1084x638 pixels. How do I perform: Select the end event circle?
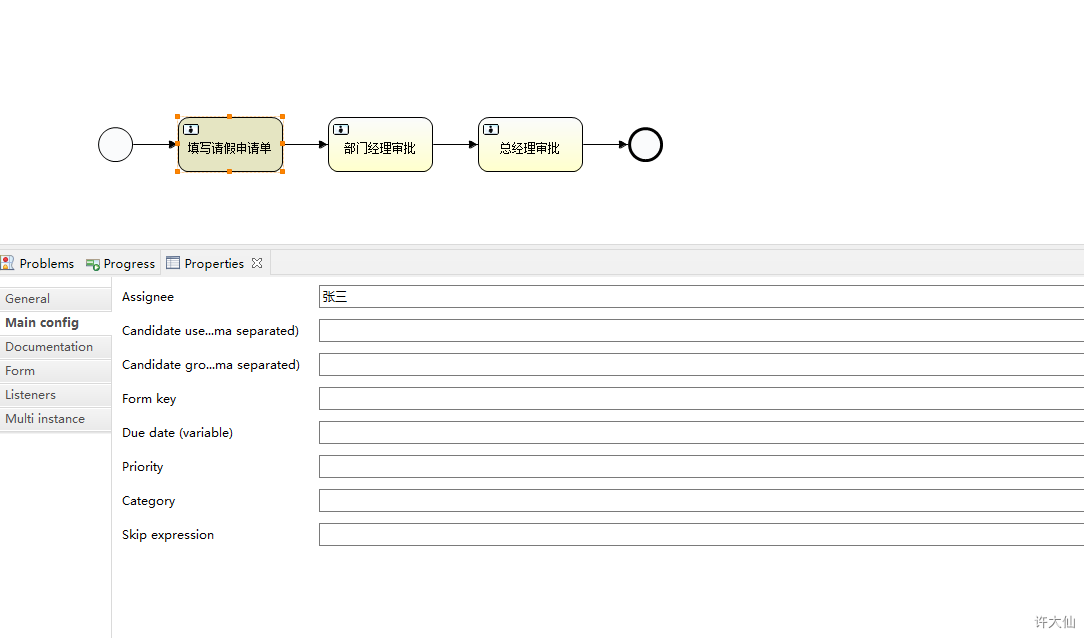(645, 144)
